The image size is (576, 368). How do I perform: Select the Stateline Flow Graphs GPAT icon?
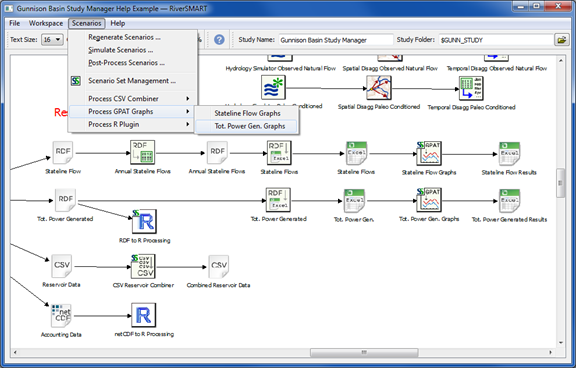point(429,153)
